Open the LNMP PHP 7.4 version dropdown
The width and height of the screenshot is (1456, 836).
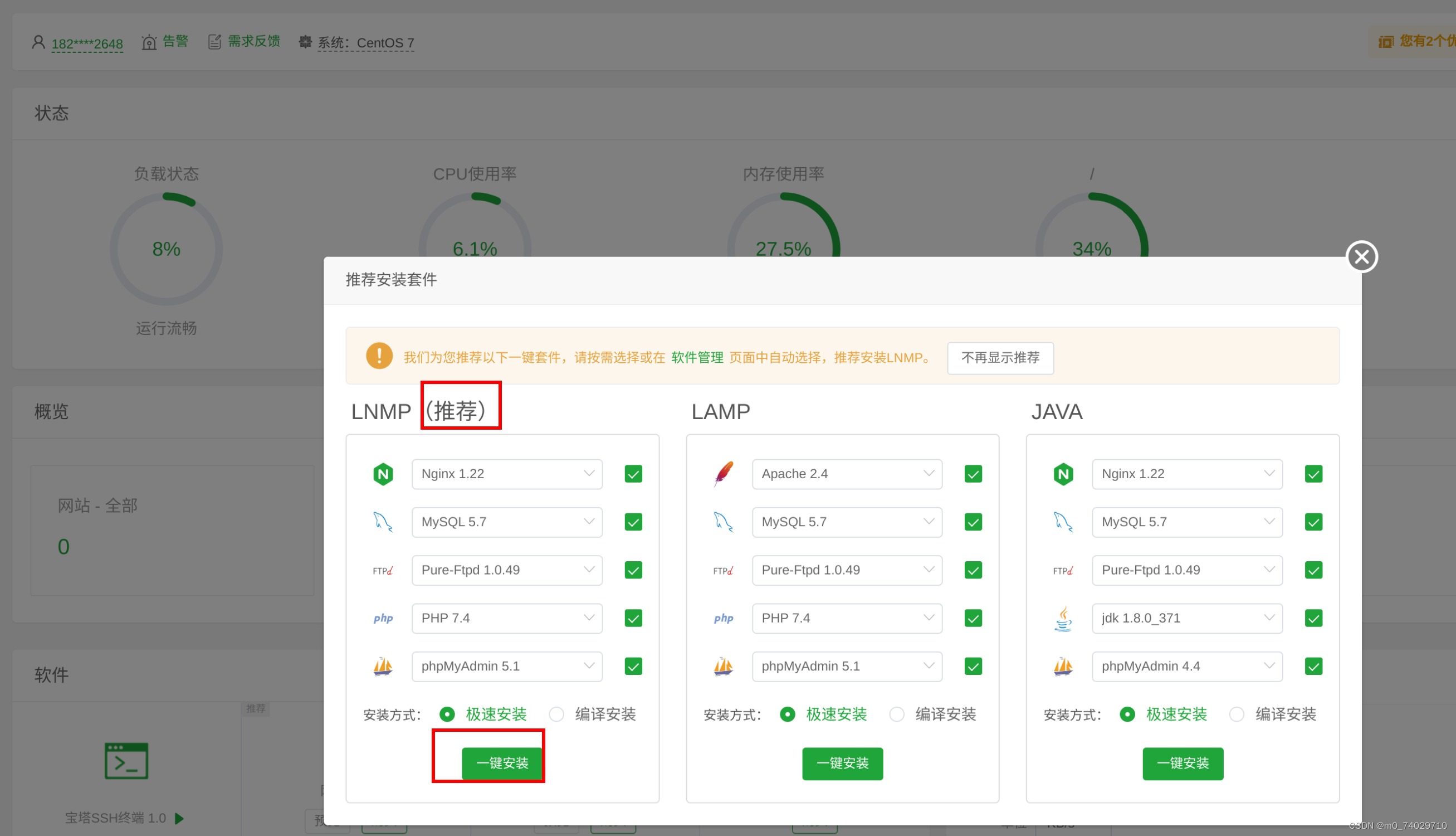(506, 619)
